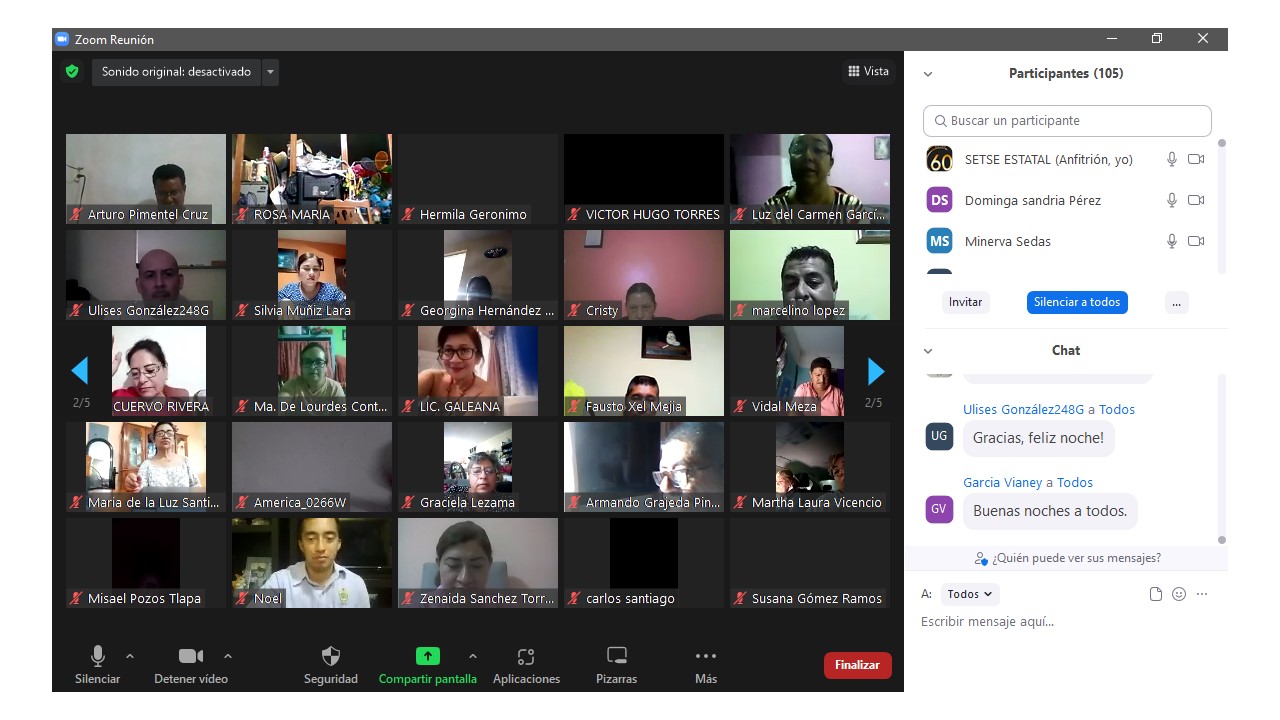Click Garcia Vianey a Todos sender name

1028,482
